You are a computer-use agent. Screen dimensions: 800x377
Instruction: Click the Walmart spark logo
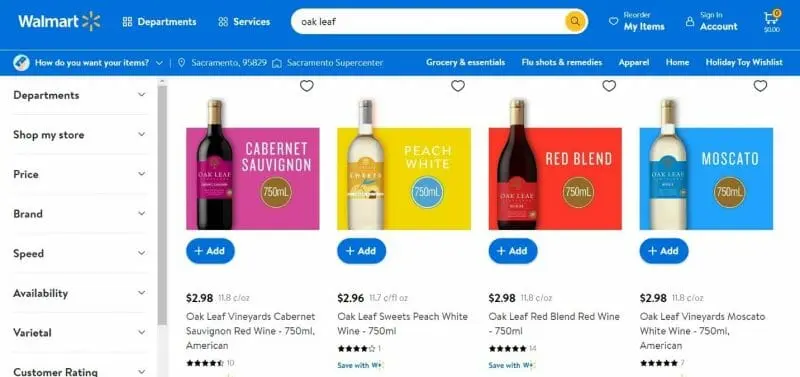91,21
